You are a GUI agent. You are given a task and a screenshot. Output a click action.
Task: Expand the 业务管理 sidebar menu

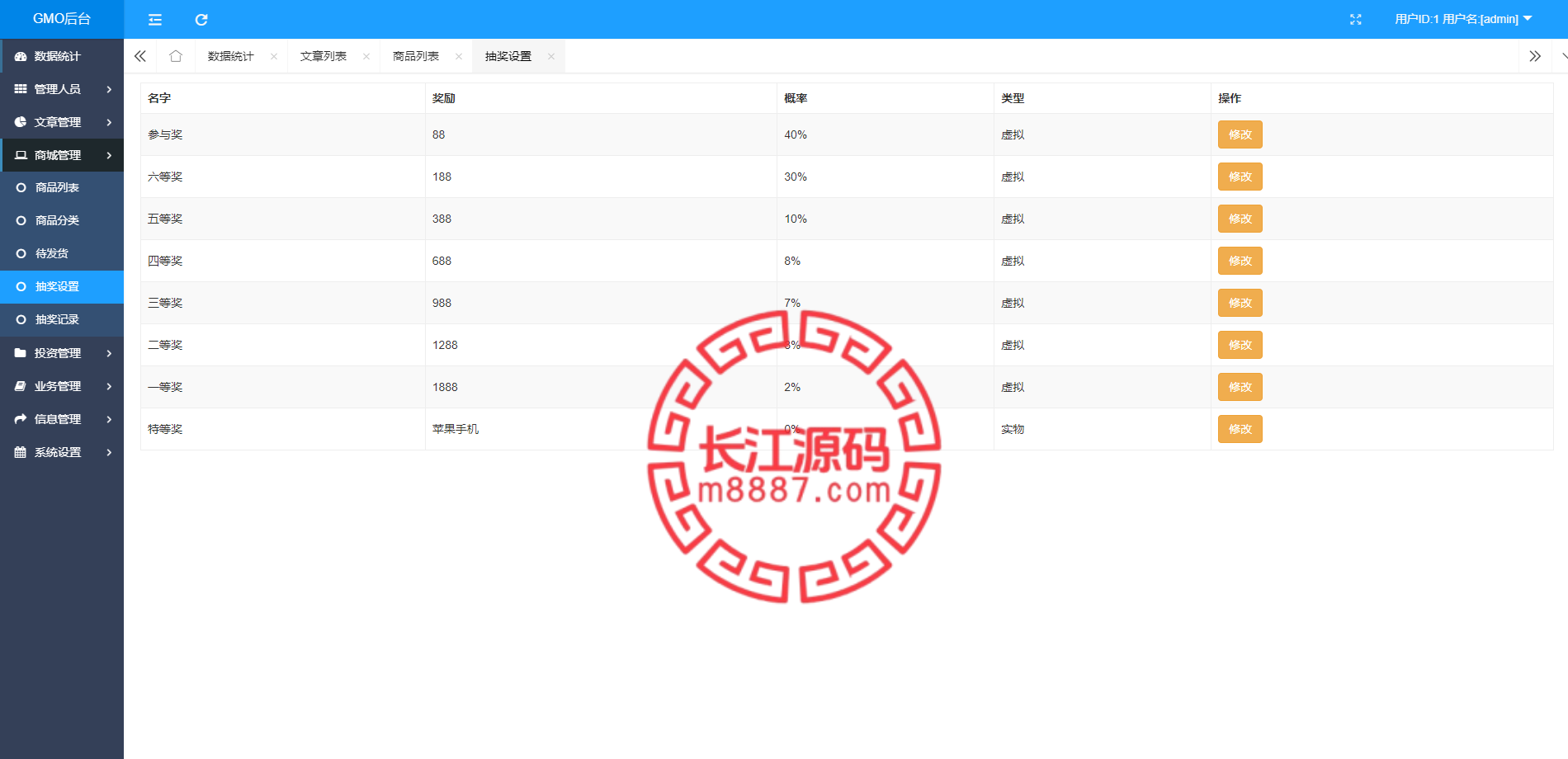click(62, 386)
